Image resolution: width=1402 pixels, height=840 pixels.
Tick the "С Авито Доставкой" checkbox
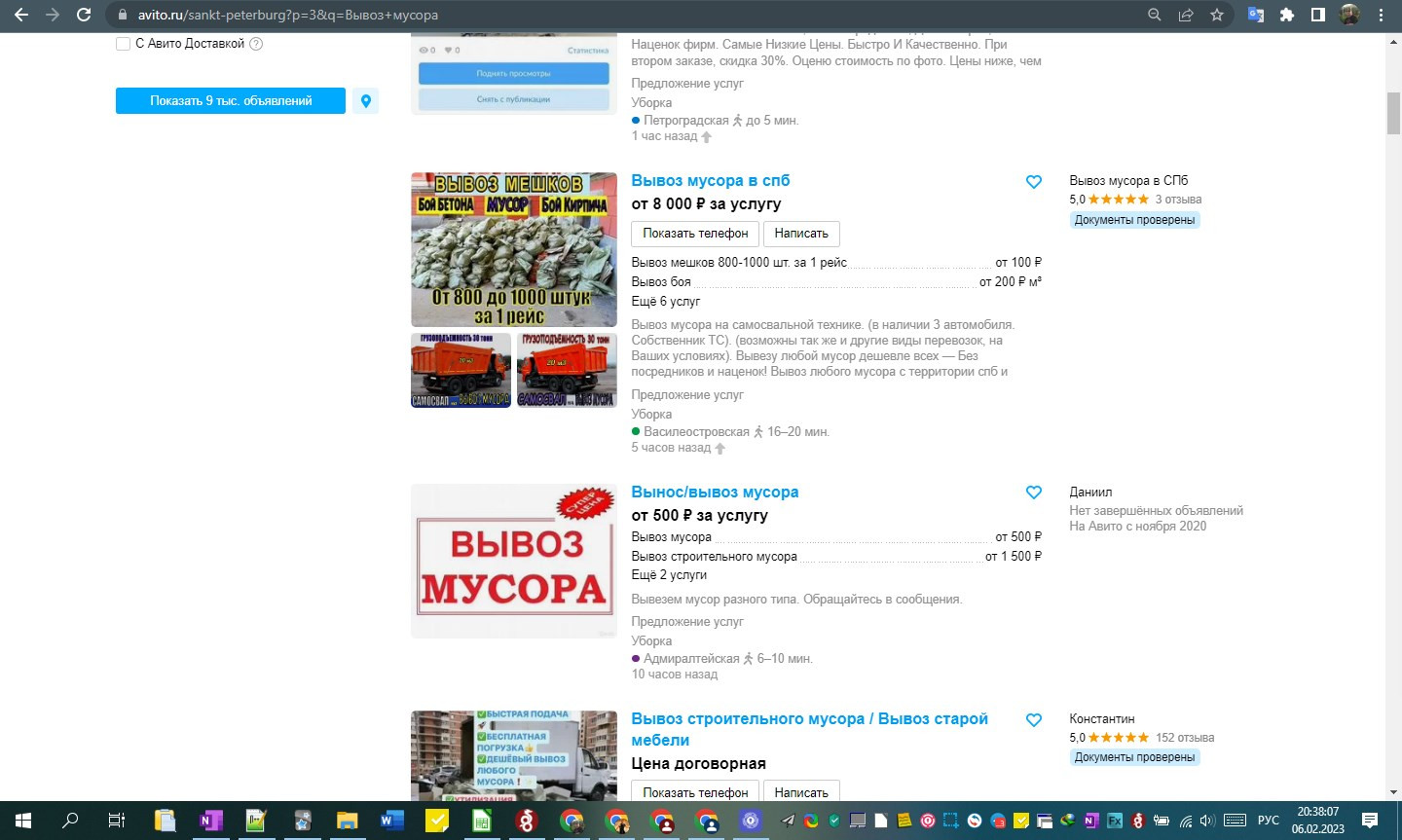pyautogui.click(x=123, y=44)
